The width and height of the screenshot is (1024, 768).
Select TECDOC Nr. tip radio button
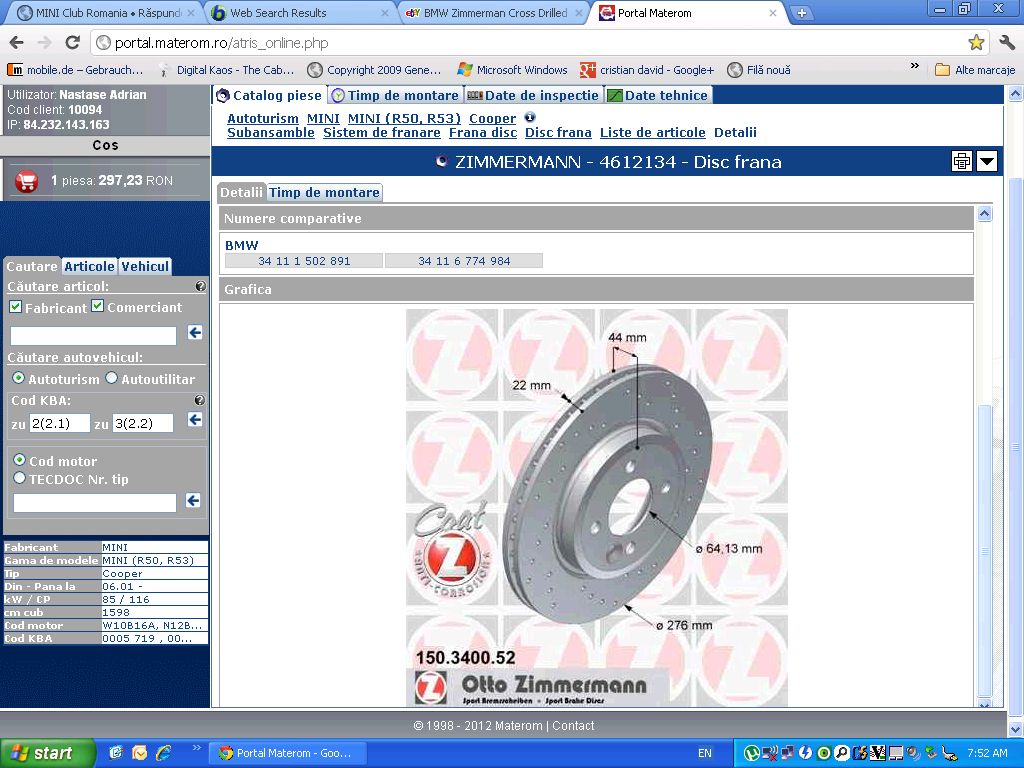20,478
